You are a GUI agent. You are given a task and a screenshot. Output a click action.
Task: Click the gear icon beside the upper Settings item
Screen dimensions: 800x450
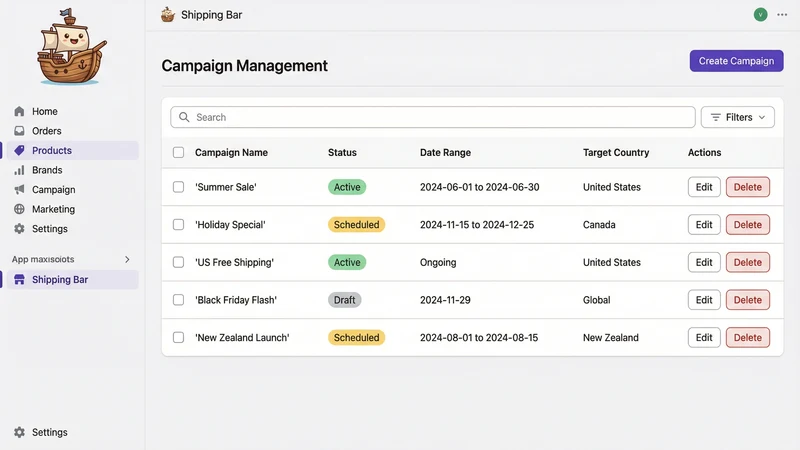tap(19, 229)
